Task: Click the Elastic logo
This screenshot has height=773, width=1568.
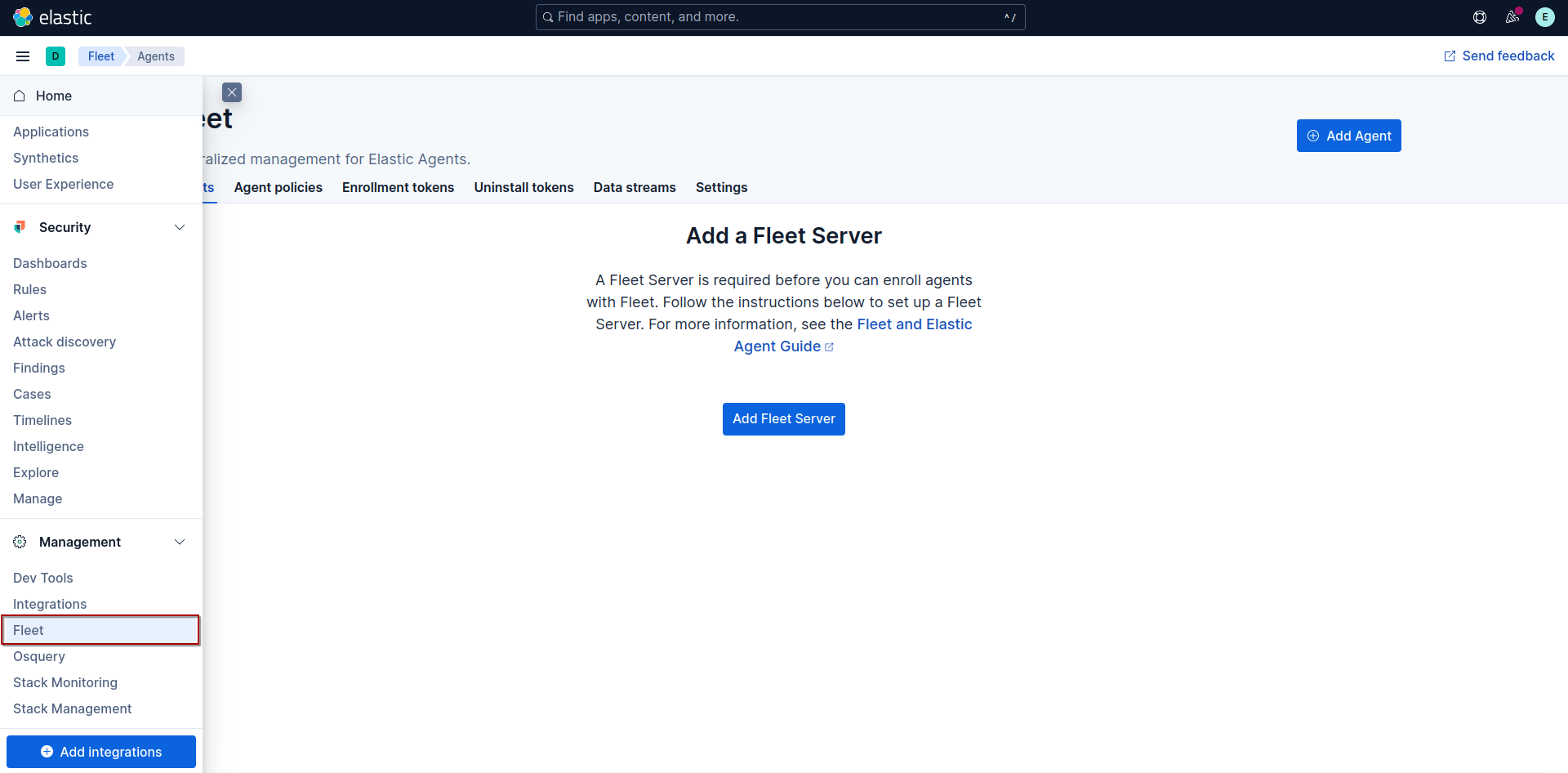Action: [52, 17]
